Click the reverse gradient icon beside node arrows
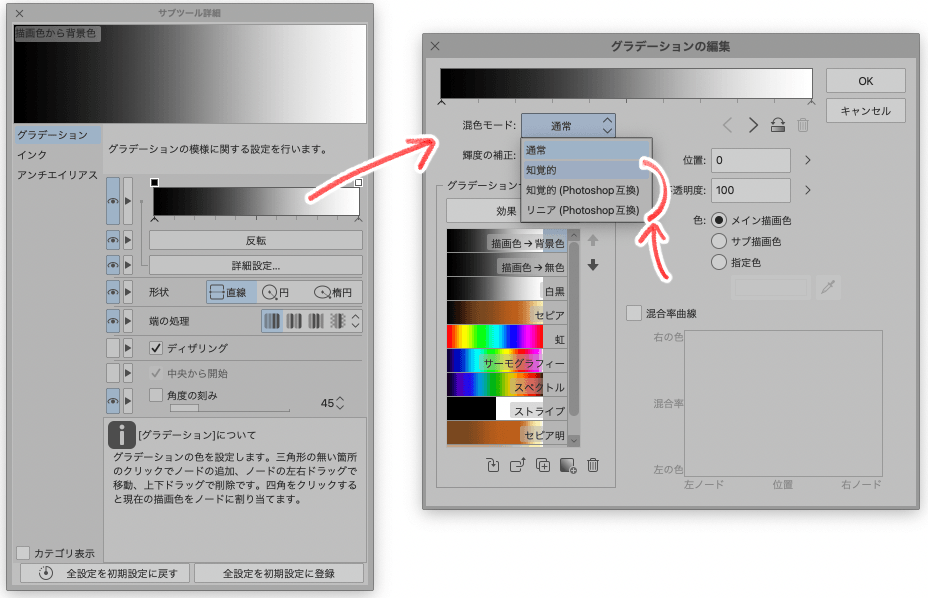The width and height of the screenshot is (928, 598). point(778,125)
